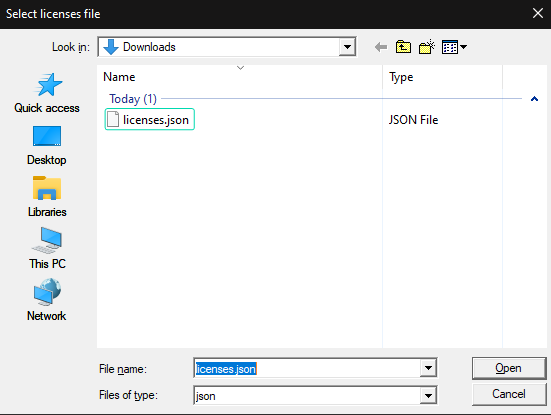551x415 pixels.
Task: Select the licenses.json file
Action: point(150,119)
